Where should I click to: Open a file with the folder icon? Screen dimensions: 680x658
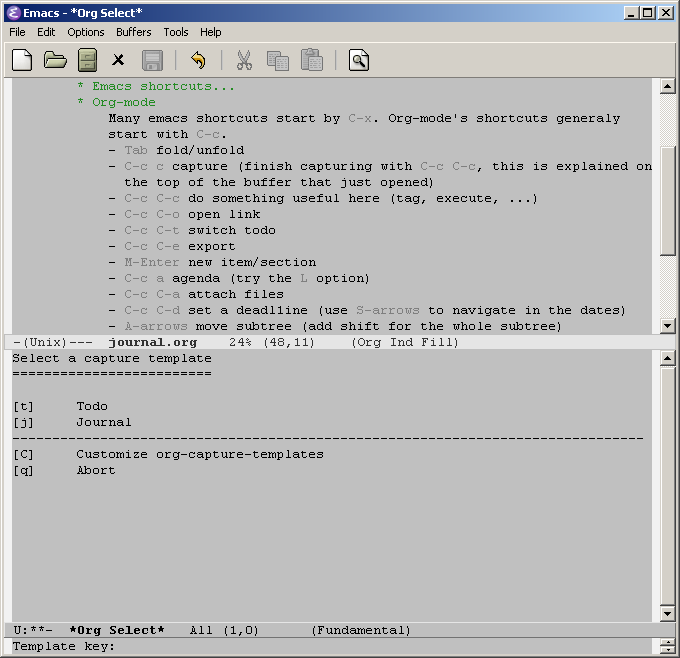tap(55, 61)
